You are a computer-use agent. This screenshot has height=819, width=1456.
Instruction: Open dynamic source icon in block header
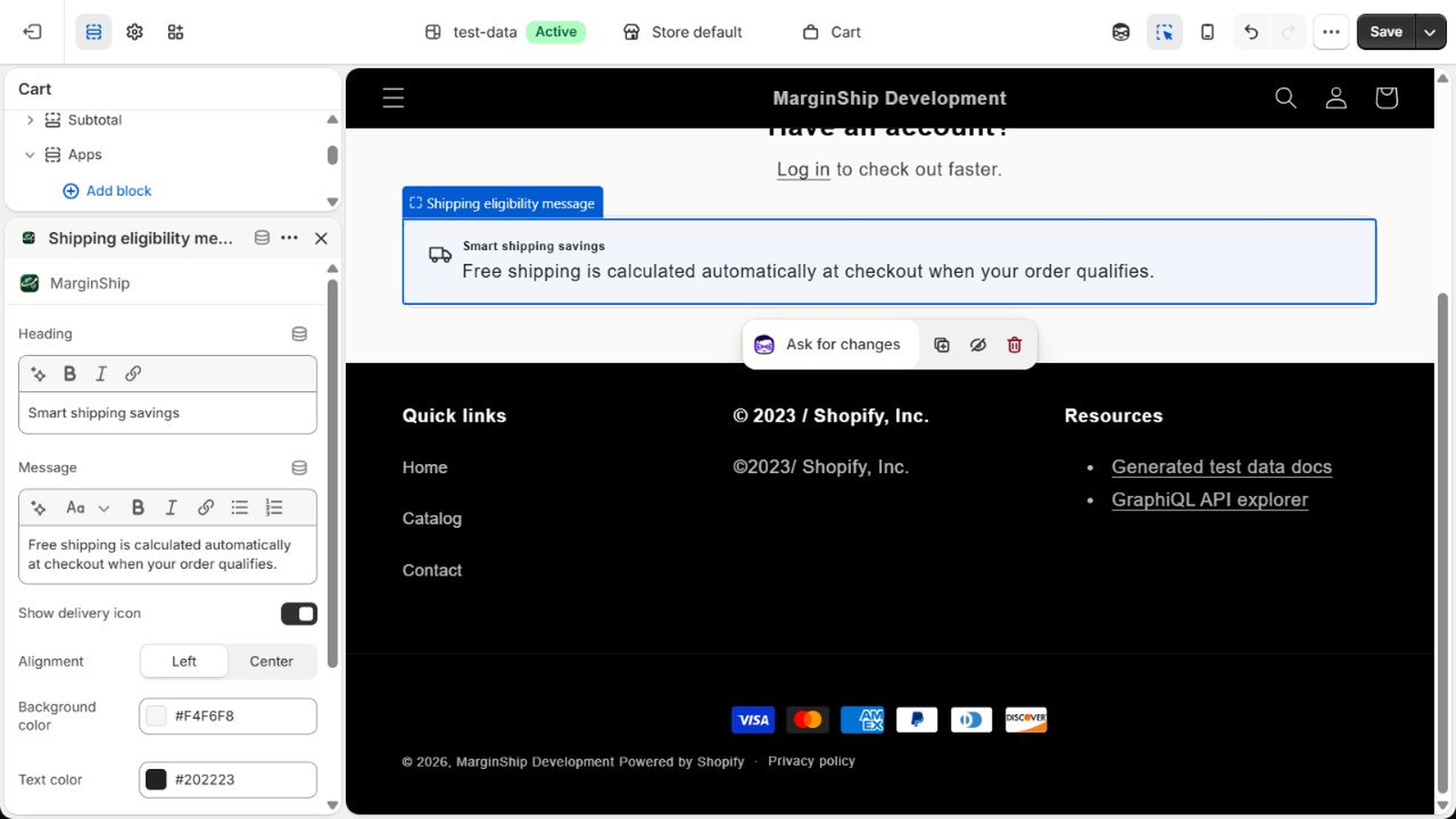pos(262,238)
